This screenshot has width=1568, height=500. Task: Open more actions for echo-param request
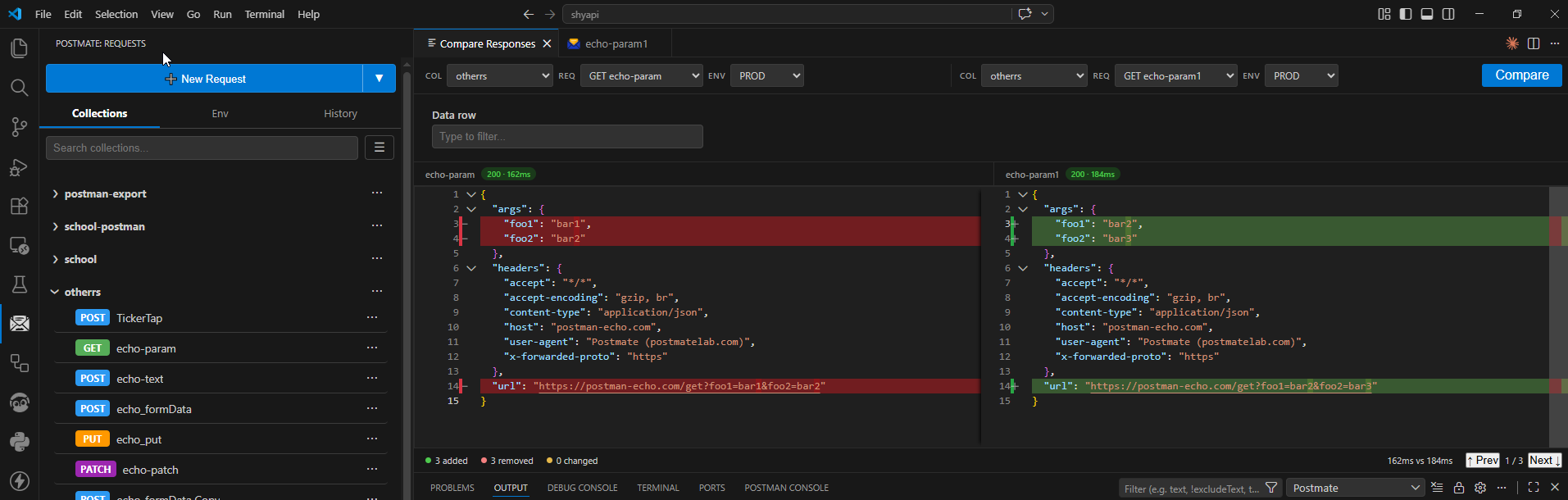coord(372,348)
